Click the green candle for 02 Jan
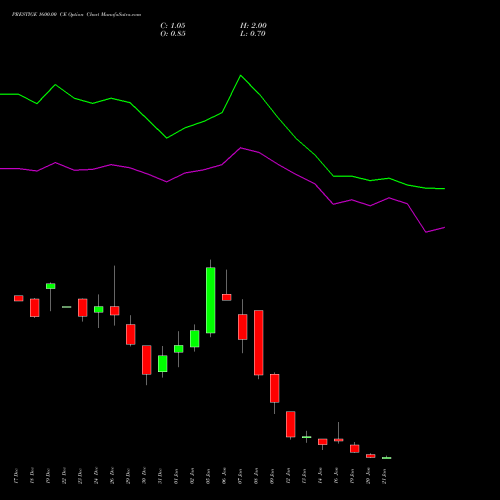The height and width of the screenshot is (500, 500). [195, 339]
